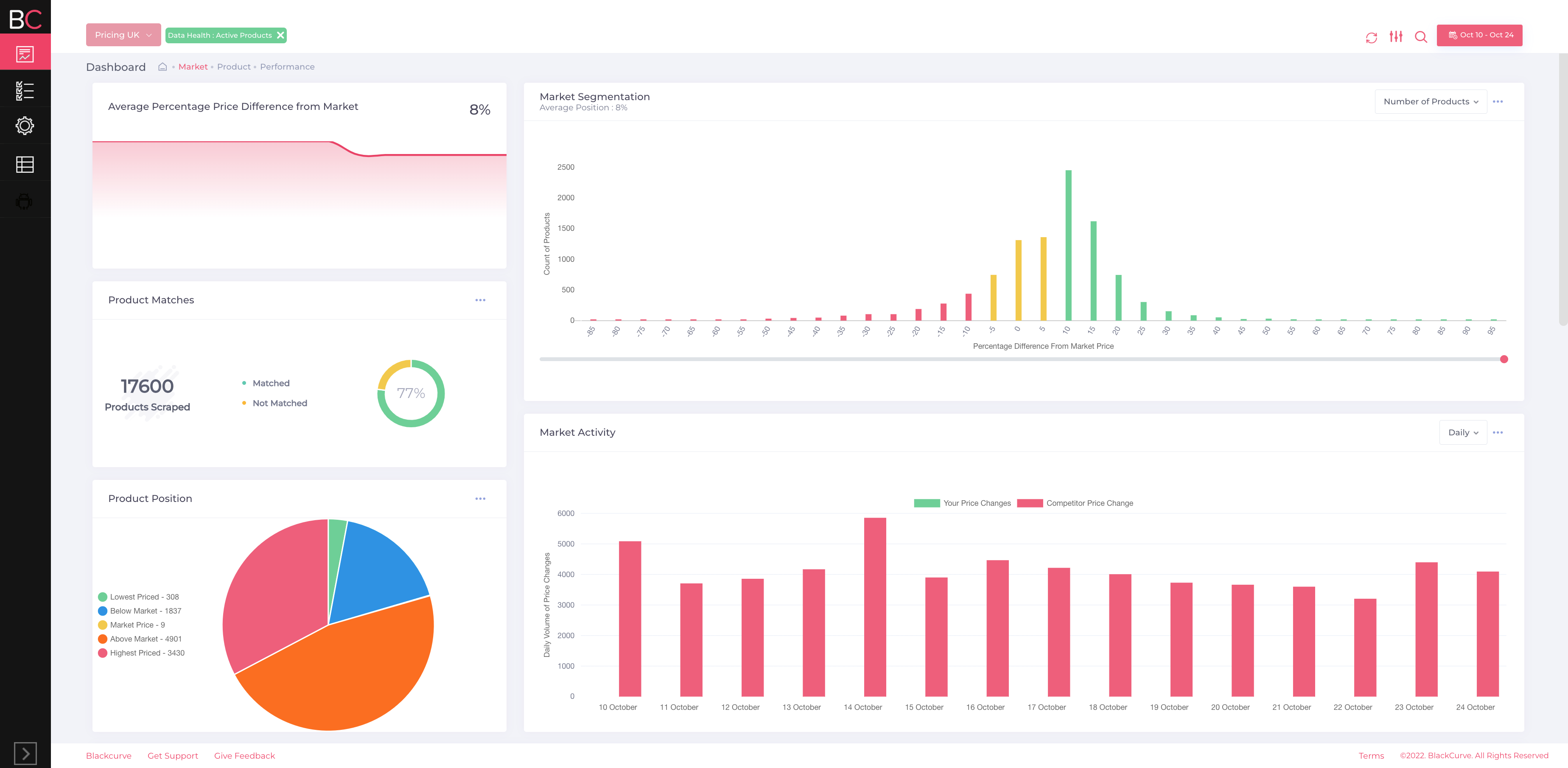Click the filter/columns icon in top right
1568x768 pixels.
tap(1395, 35)
